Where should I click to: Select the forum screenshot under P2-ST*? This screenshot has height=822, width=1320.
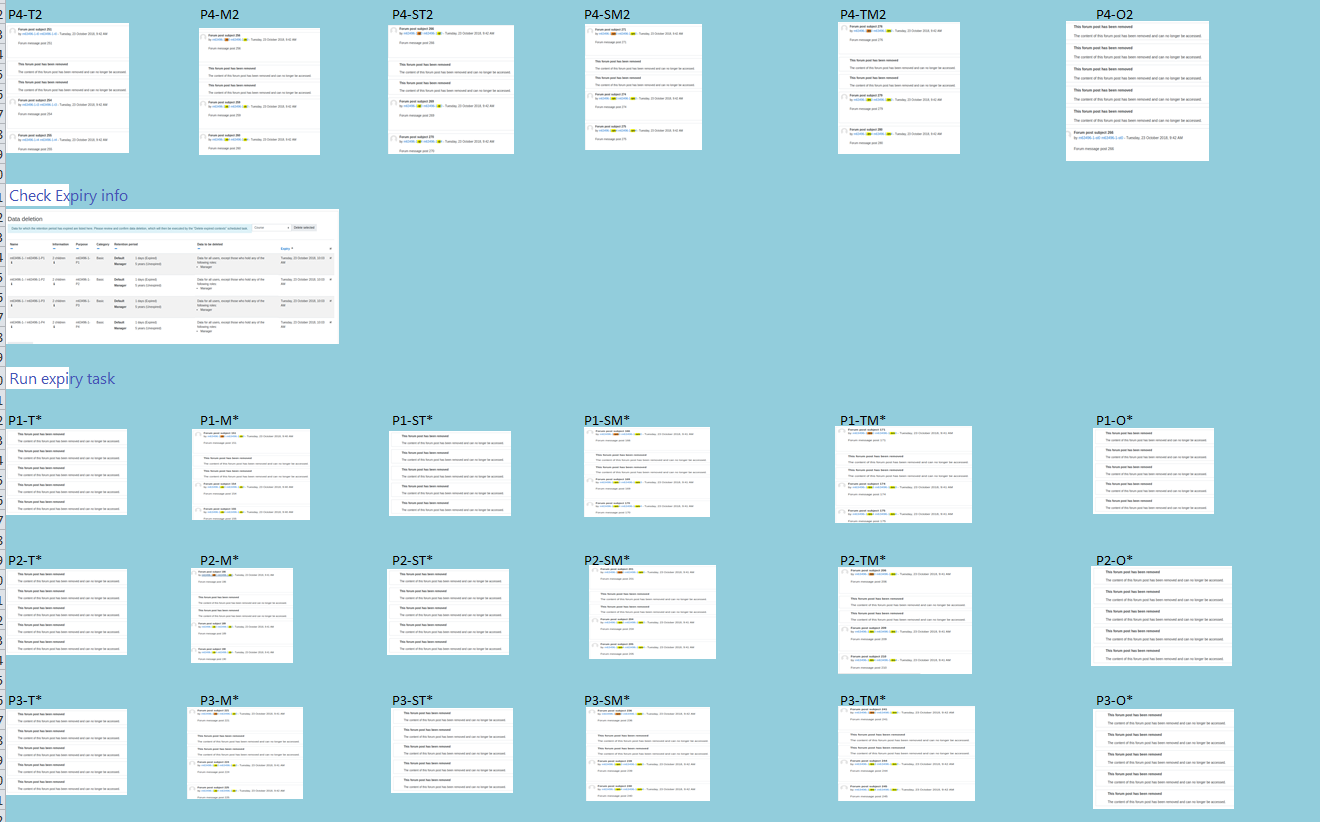448,612
